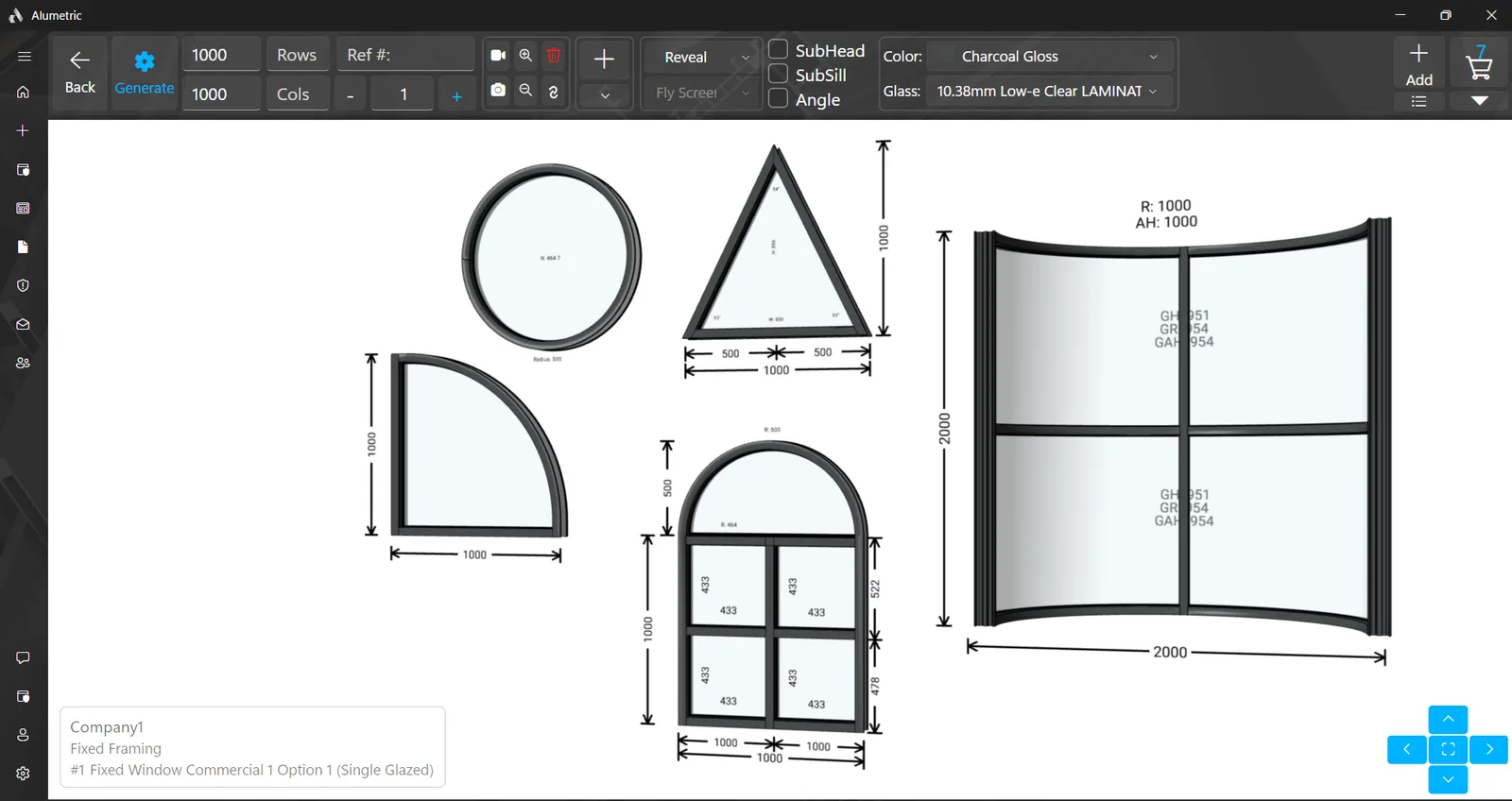This screenshot has height=801, width=1512.
Task: Open the hamburger menu in the sidebar
Action: click(24, 57)
